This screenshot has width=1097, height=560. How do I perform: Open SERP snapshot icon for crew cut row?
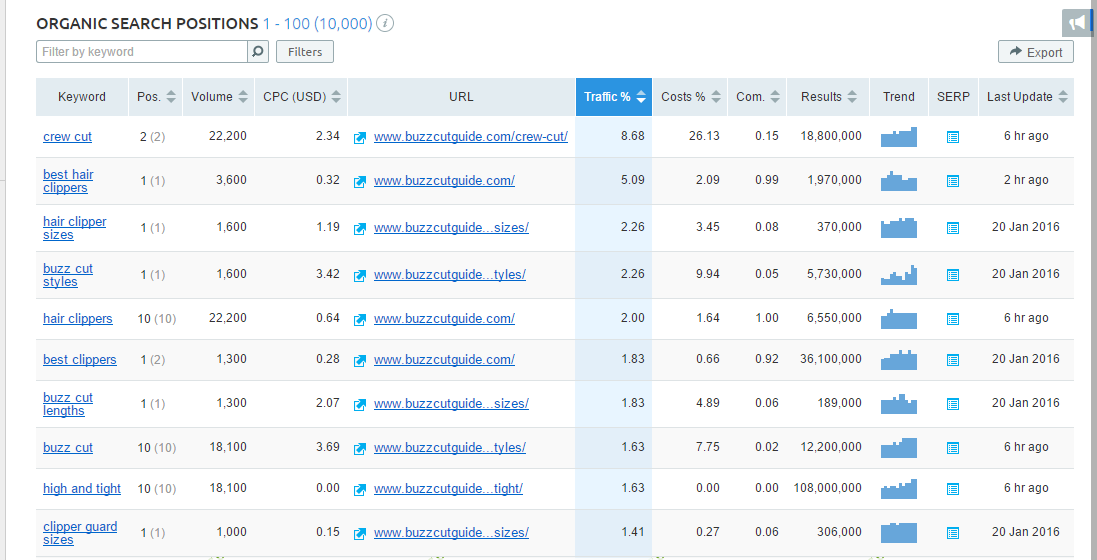tap(952, 137)
